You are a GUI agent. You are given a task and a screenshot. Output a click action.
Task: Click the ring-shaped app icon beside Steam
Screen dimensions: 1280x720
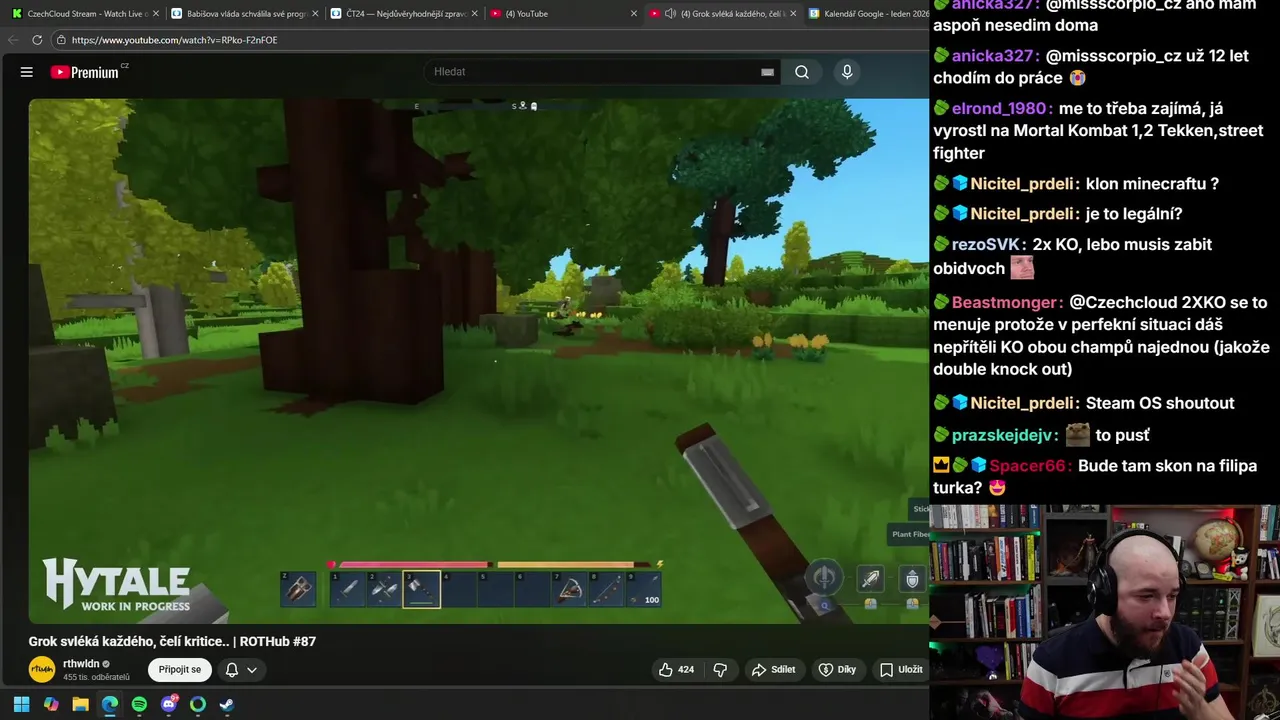tap(198, 704)
